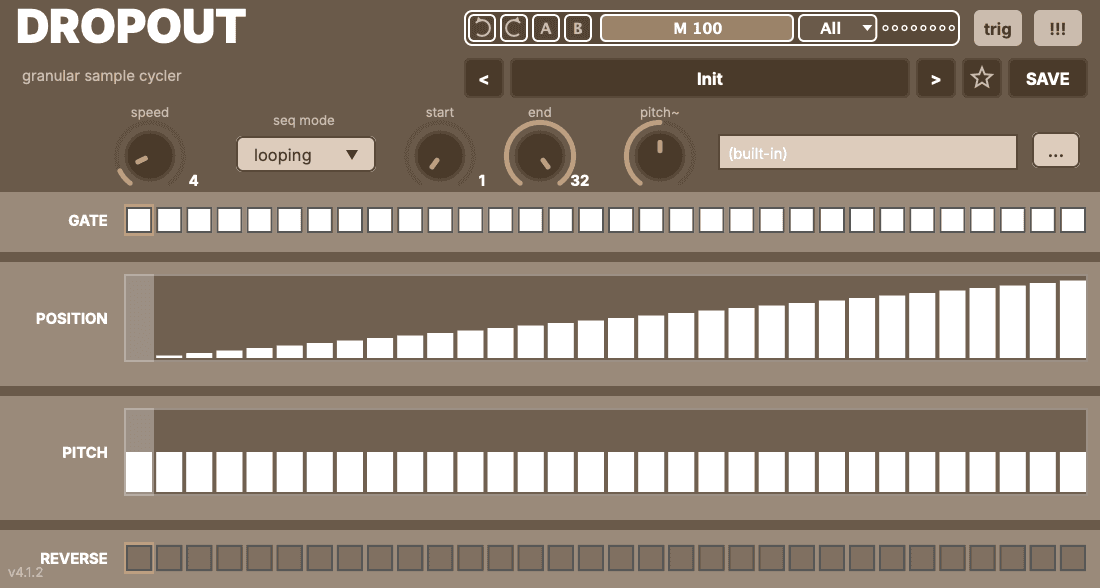
Task: Expand the All dropdown menu
Action: coord(838,28)
